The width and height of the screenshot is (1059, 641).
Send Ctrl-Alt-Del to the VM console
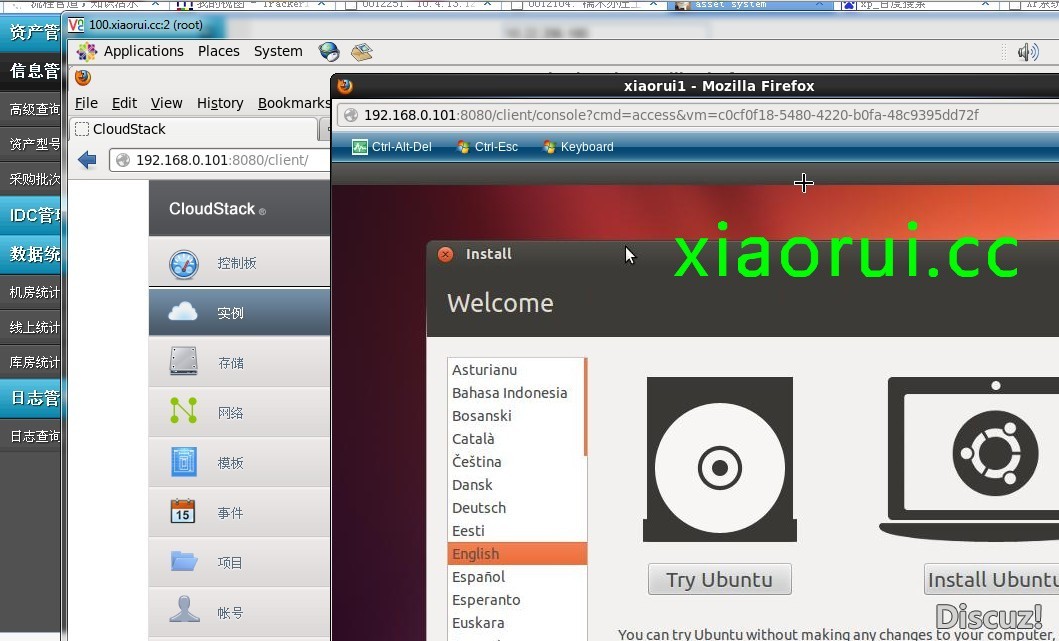pos(392,147)
